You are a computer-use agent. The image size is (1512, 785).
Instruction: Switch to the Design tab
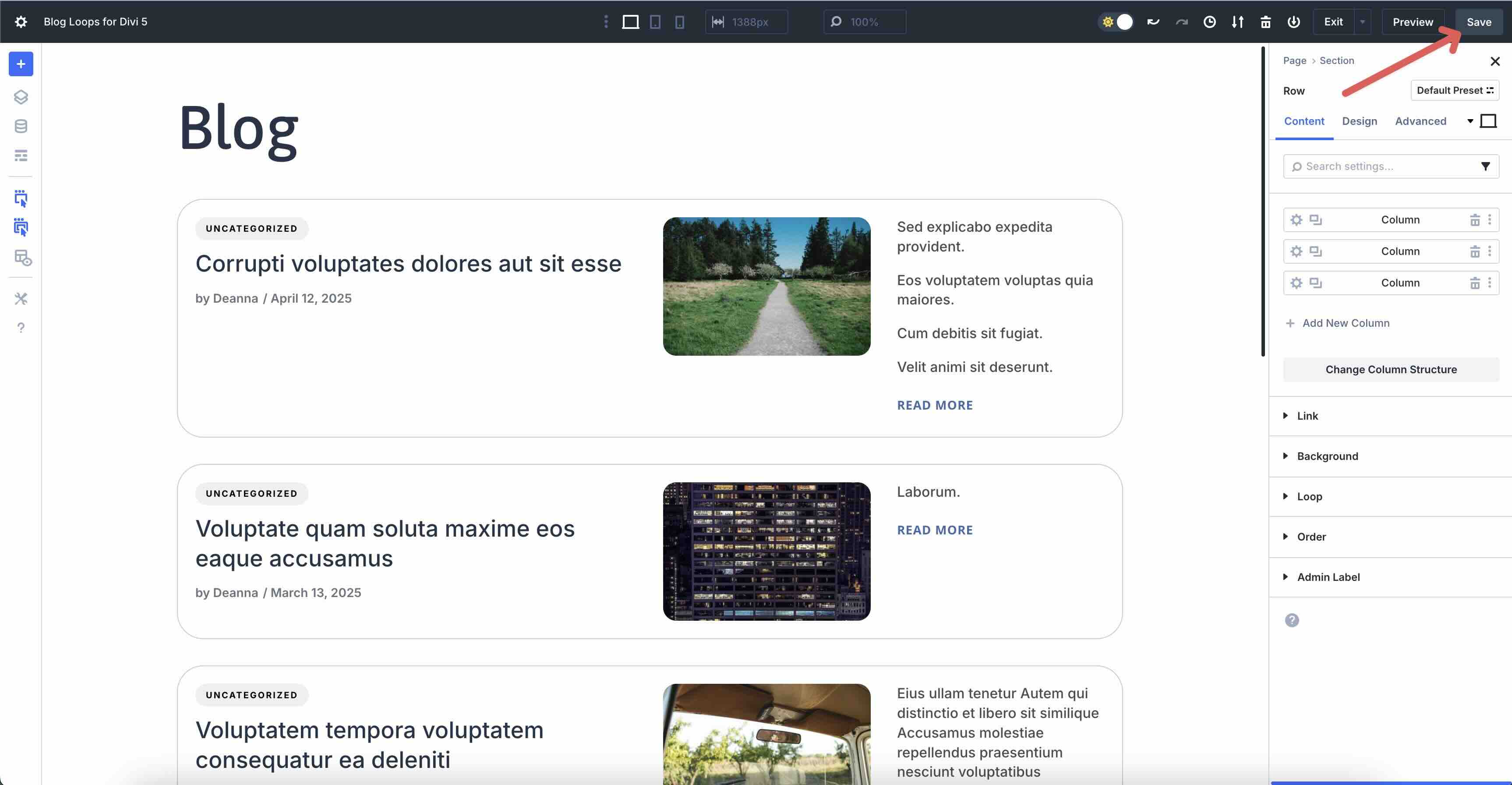point(1360,121)
